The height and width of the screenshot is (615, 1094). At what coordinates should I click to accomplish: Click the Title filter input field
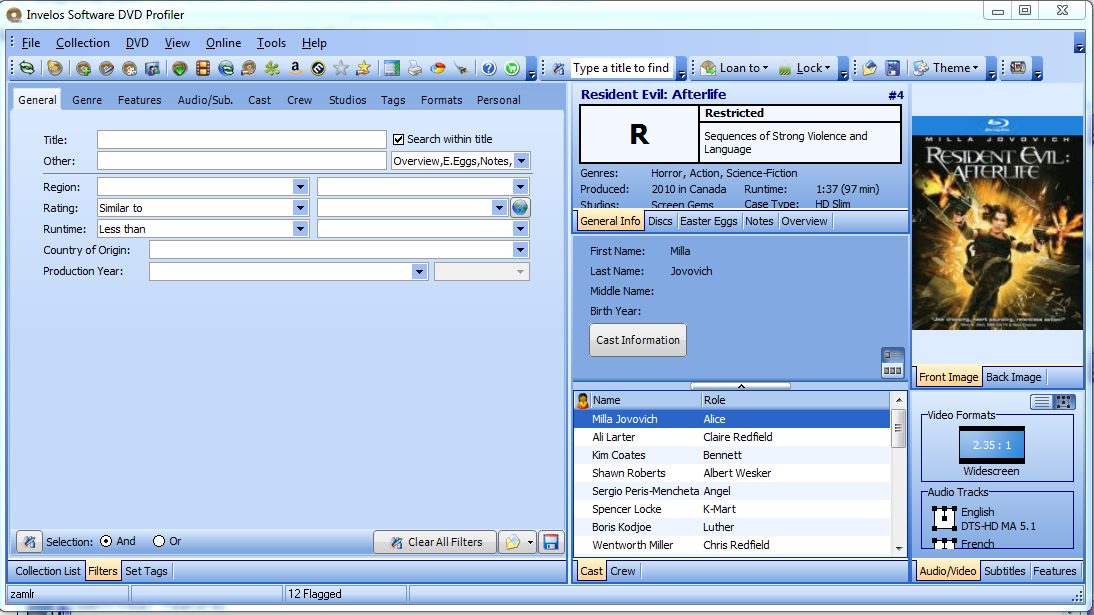(x=241, y=140)
